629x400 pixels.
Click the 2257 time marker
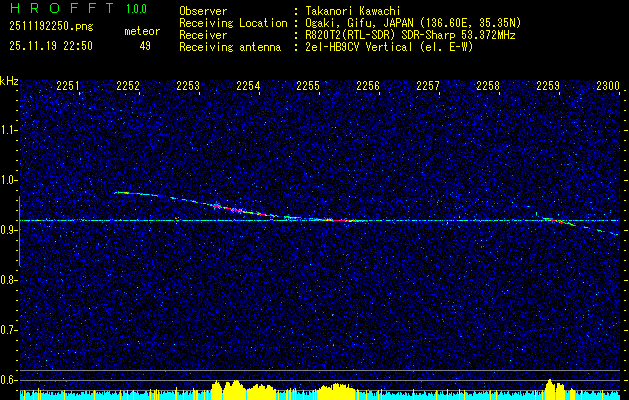[428, 85]
